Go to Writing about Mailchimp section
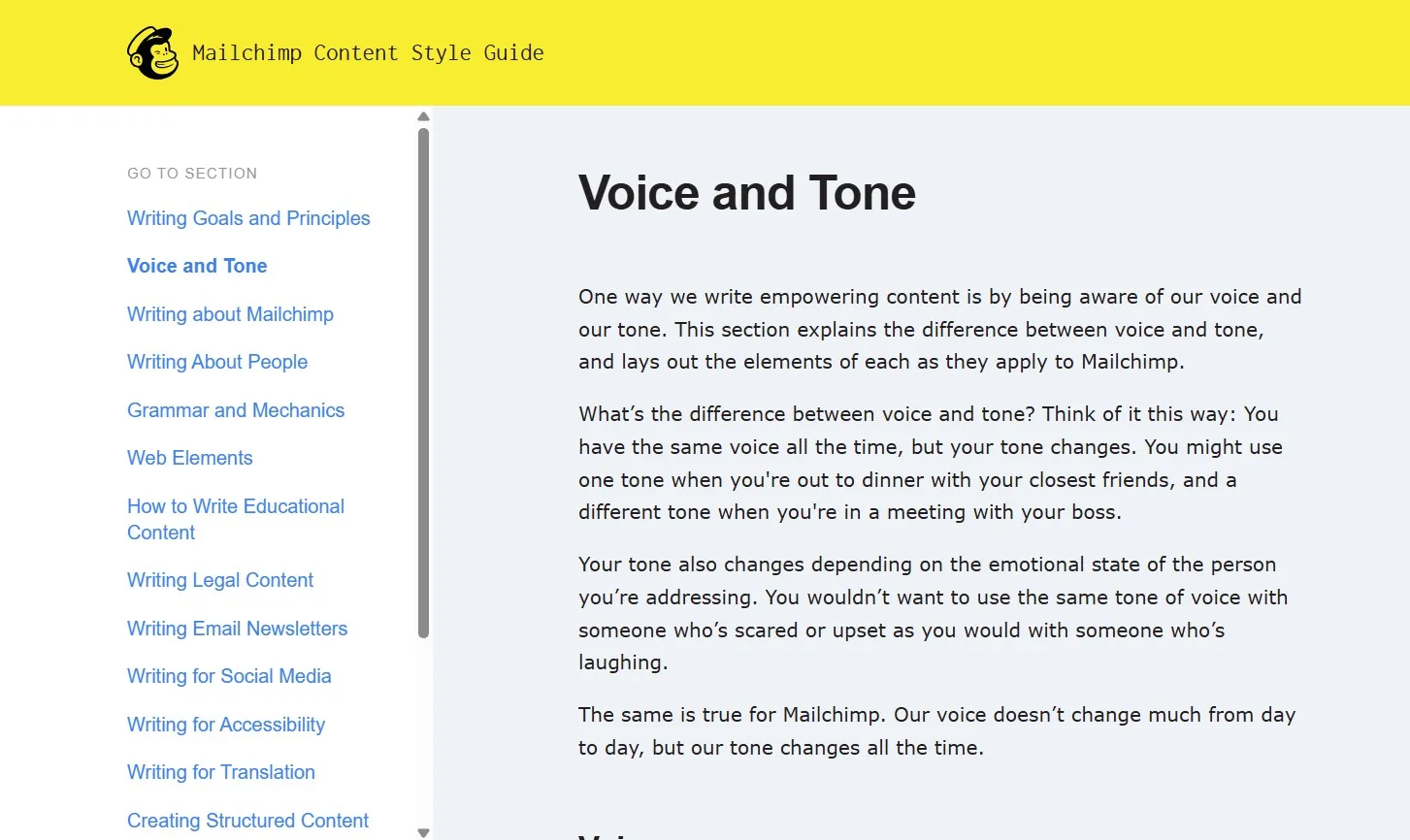Image resolution: width=1410 pixels, height=840 pixels. [230, 314]
